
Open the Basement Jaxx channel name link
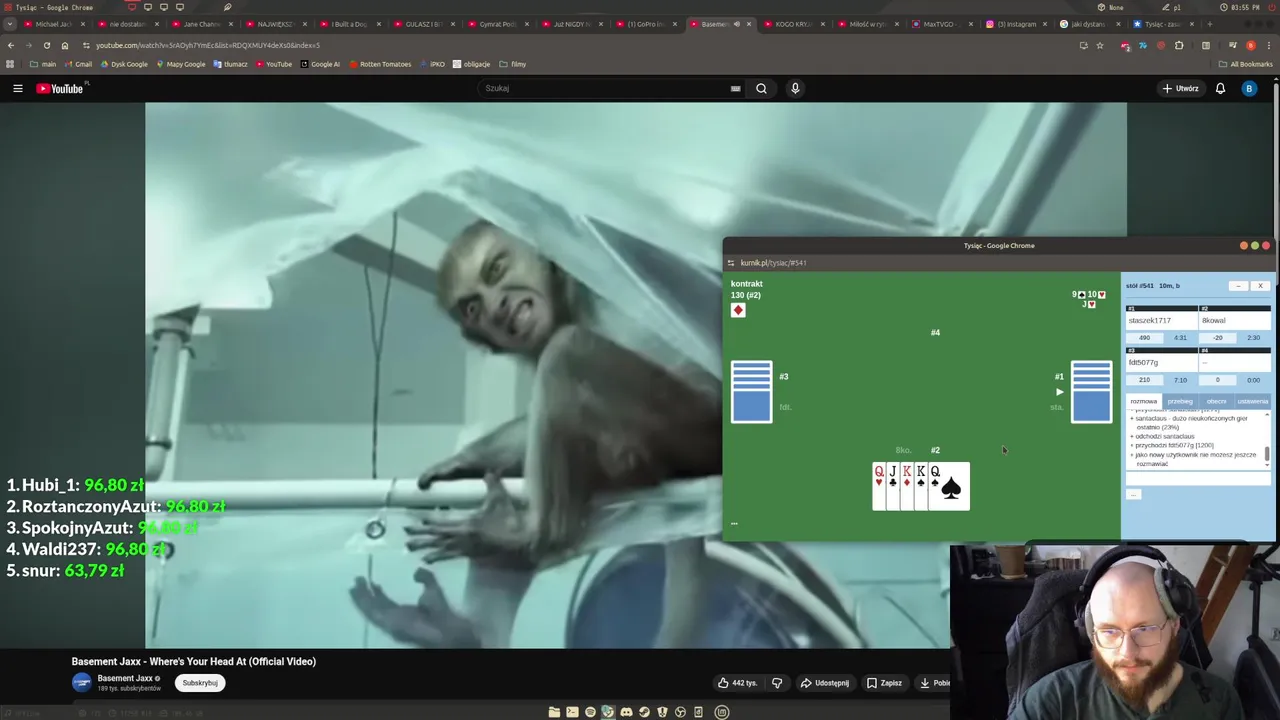click(x=125, y=678)
